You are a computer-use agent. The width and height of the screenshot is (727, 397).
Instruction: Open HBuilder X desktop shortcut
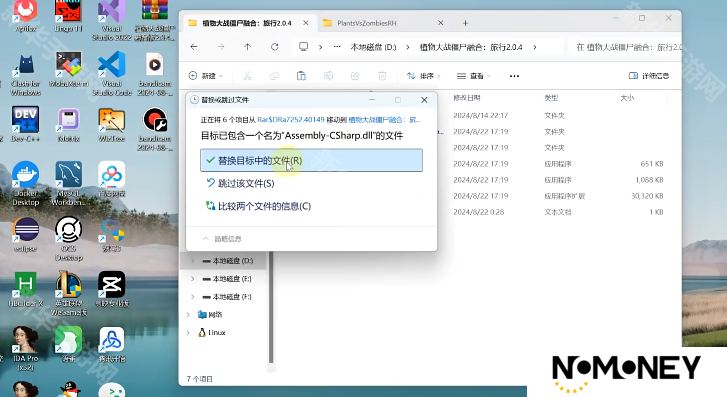coord(26,289)
